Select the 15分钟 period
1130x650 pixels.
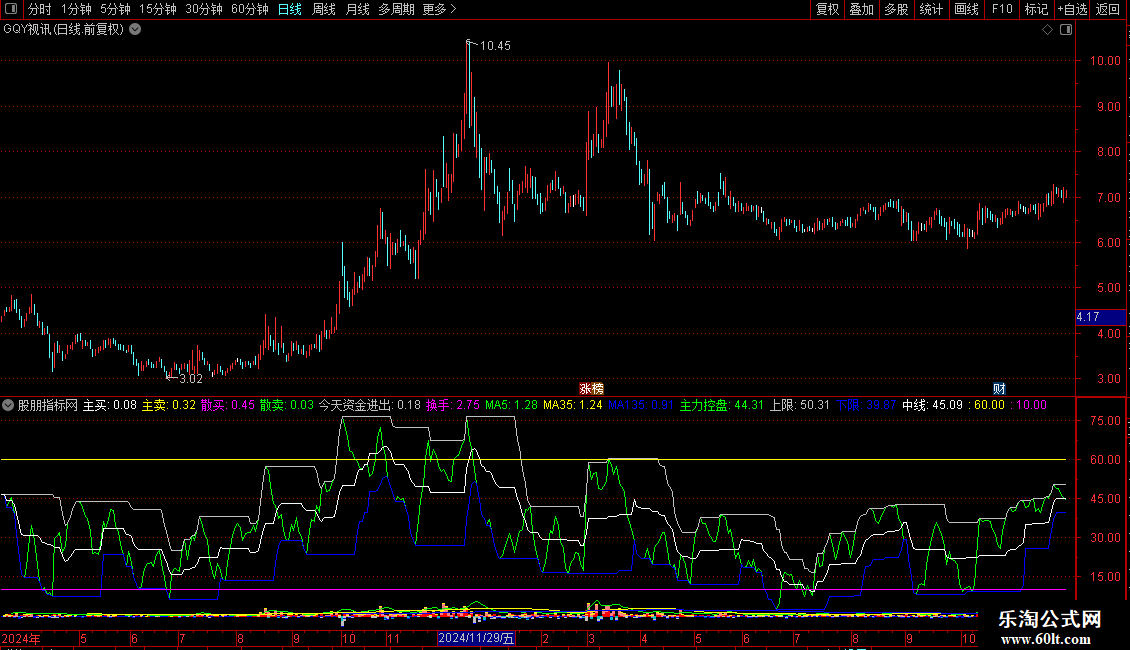(158, 9)
